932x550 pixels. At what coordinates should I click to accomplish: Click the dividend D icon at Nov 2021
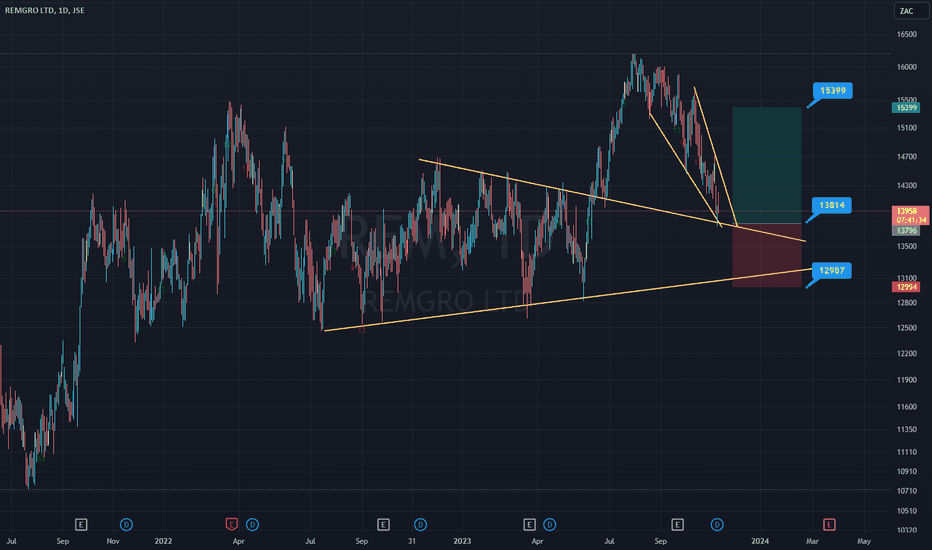click(x=126, y=524)
